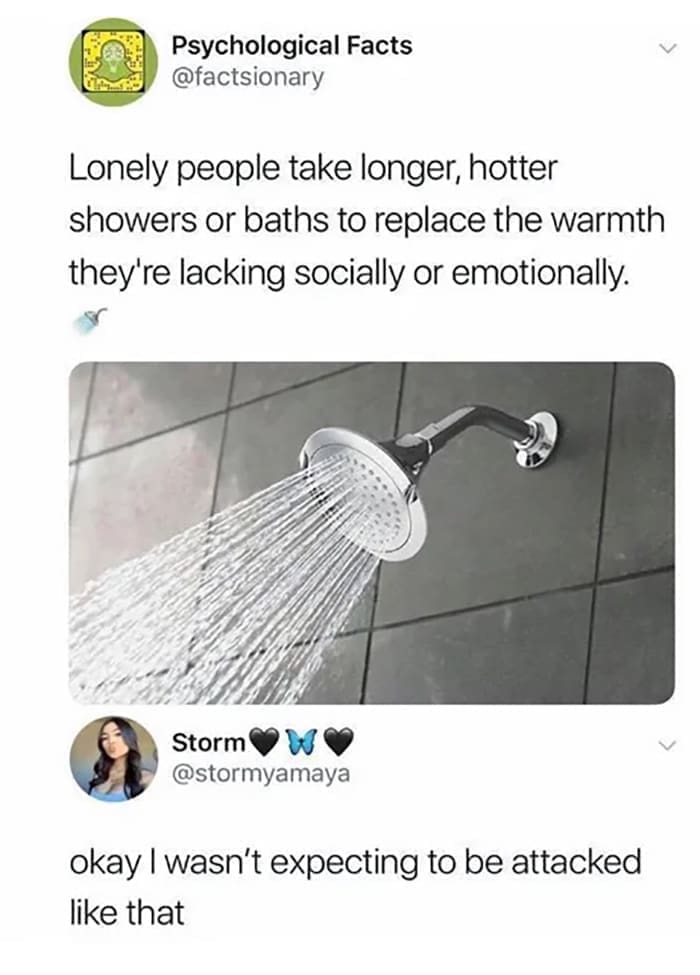
Task: Expand the Psychological Facts tweet options chevron
Action: [x=666, y=47]
